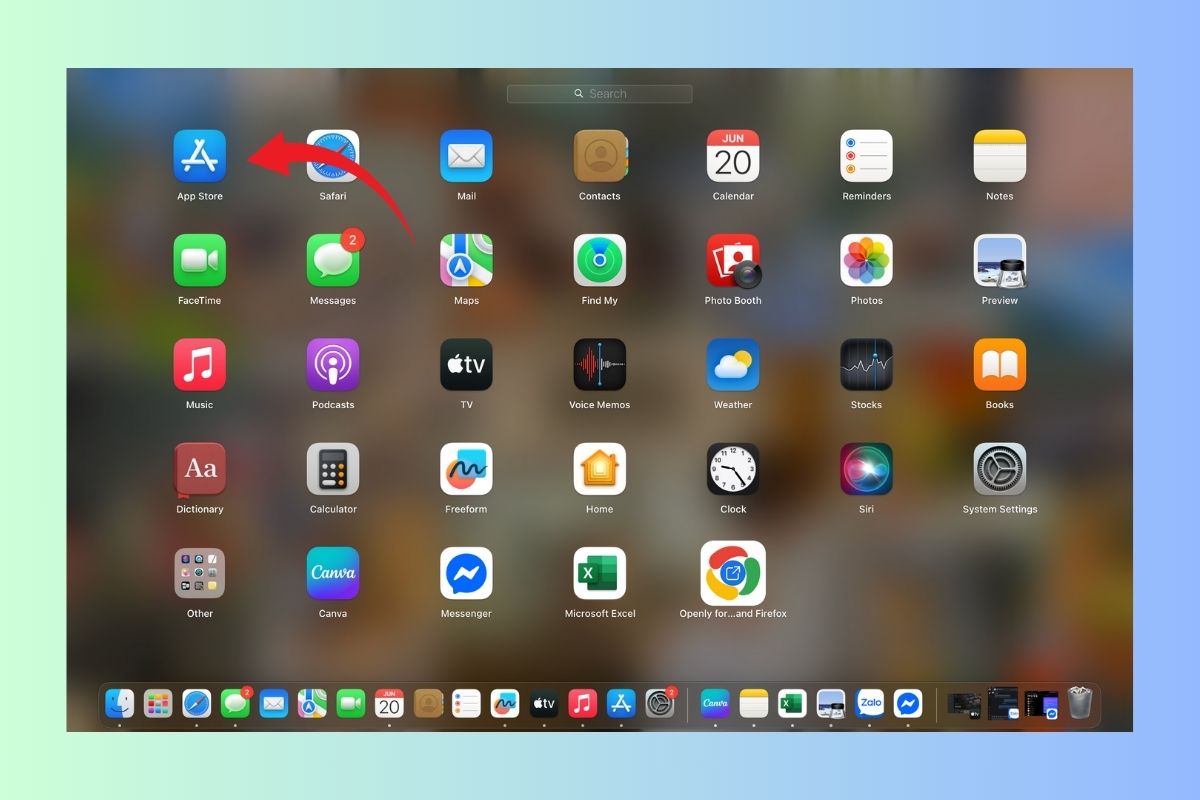
Task: Open Safari from the Dock
Action: (197, 703)
